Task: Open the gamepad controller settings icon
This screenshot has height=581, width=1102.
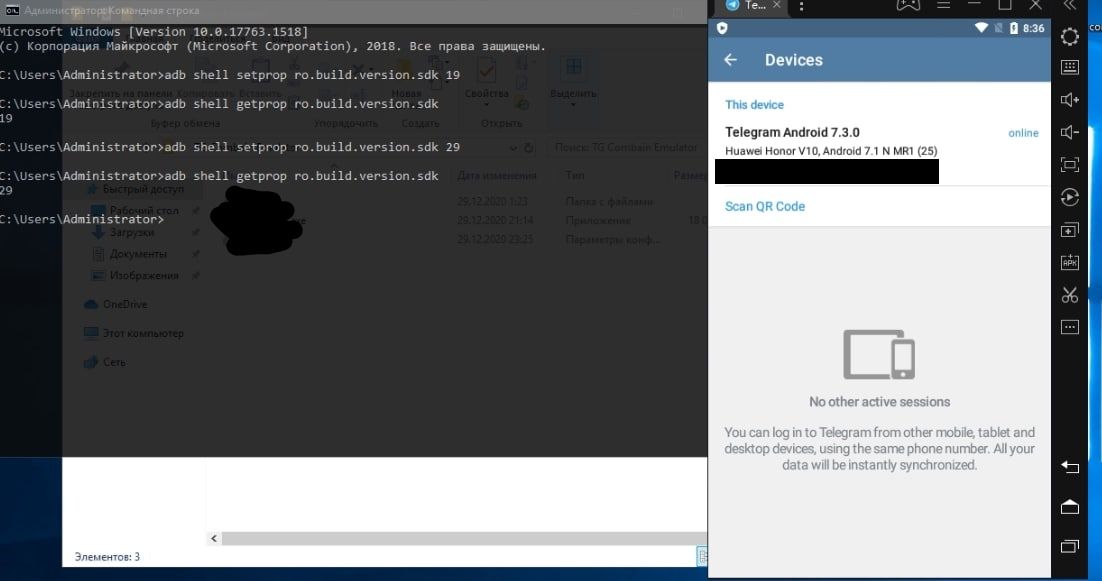Action: tap(908, 6)
